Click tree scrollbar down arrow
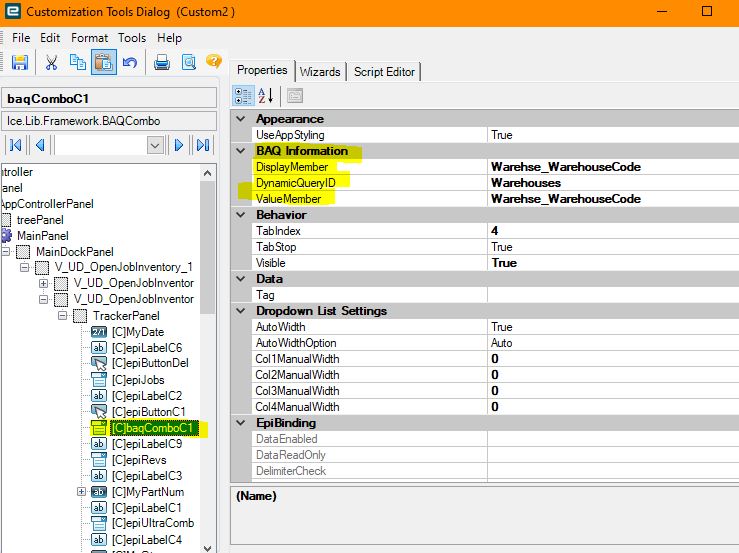This screenshot has height=553, width=739. pos(207,547)
